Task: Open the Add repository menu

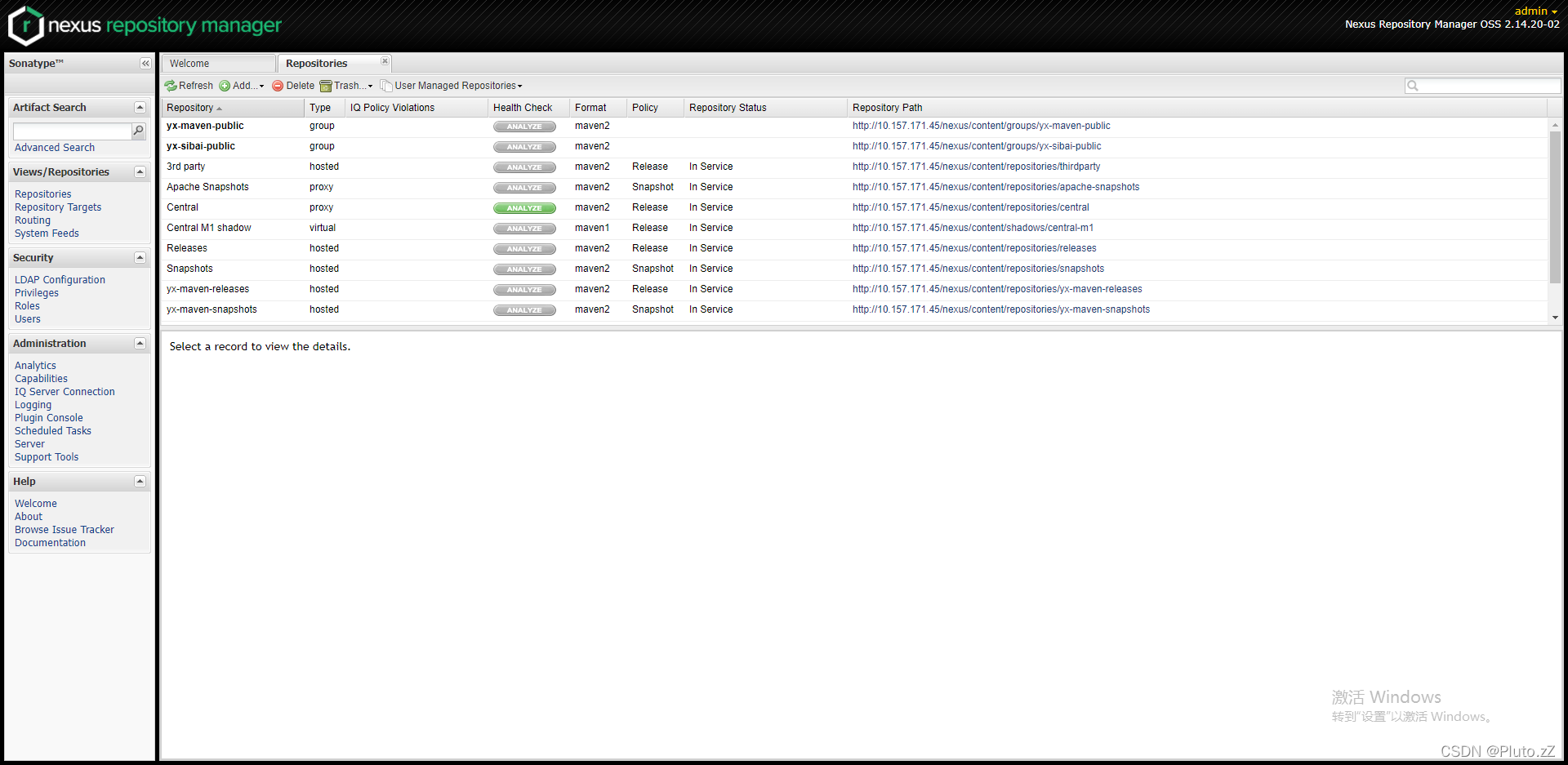Action: click(242, 86)
